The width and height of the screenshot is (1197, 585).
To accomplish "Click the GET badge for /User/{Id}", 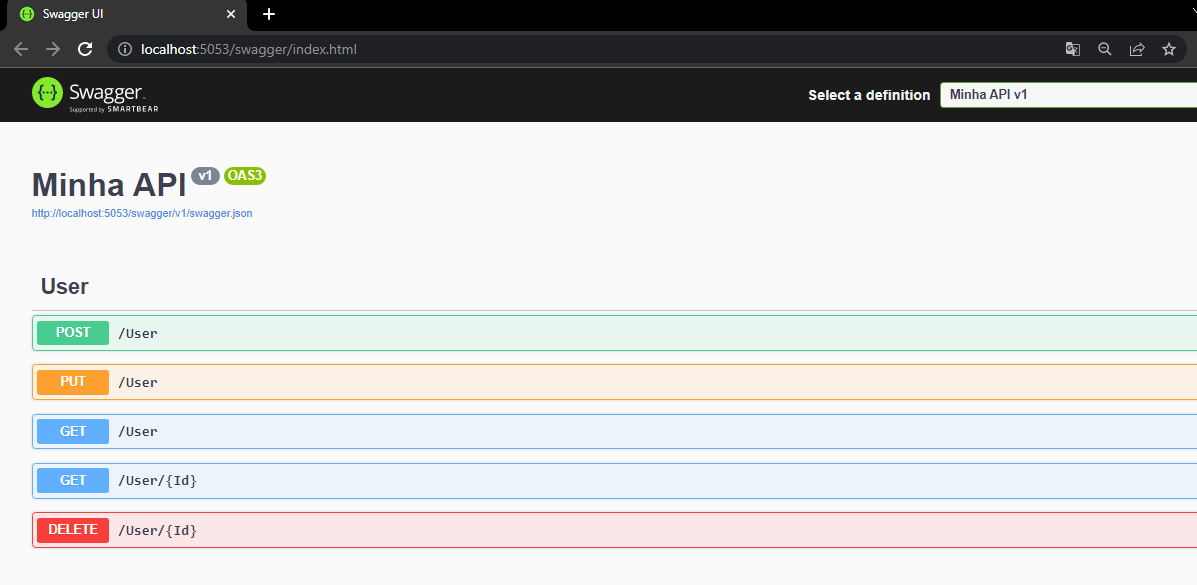I will (x=73, y=480).
